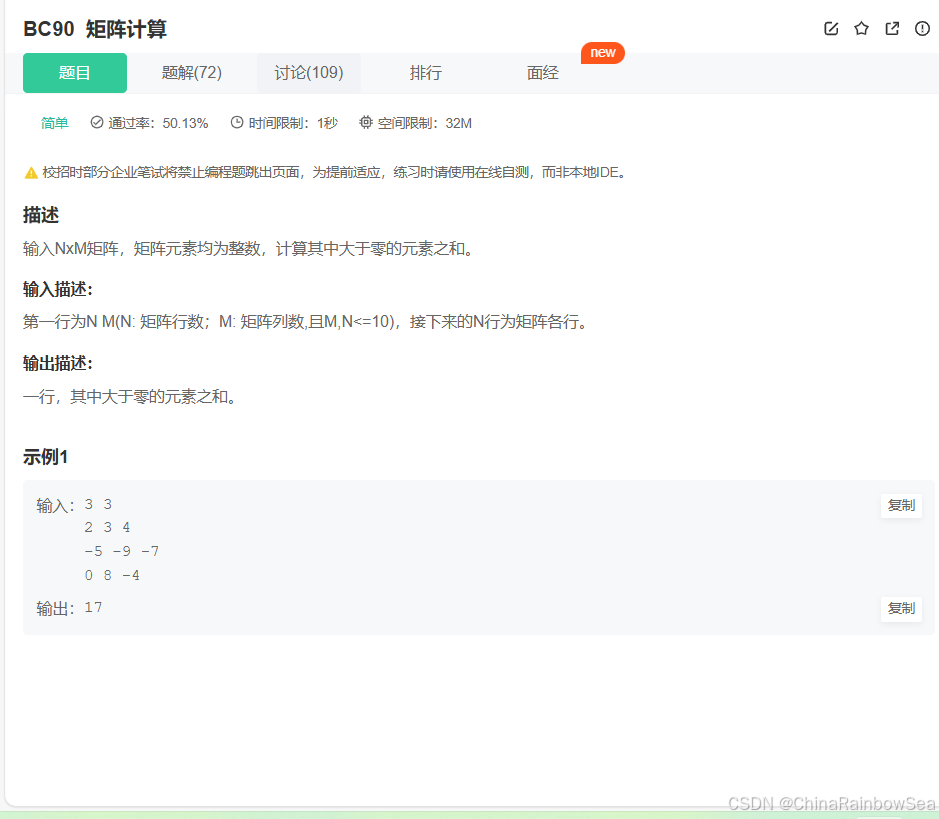The width and height of the screenshot is (939, 819).
Task: Open the share icon in the top right
Action: click(891, 29)
